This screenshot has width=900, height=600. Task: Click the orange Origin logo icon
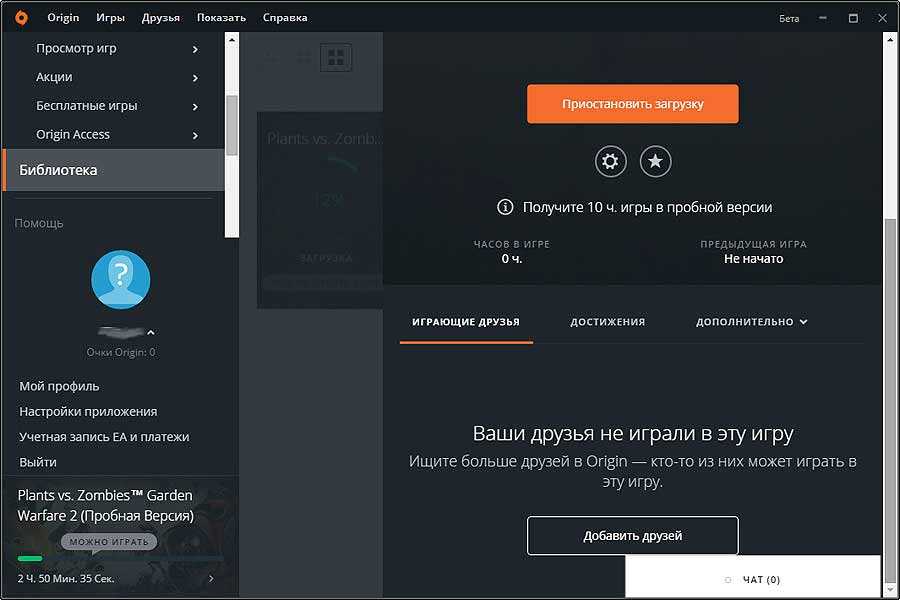[21, 18]
